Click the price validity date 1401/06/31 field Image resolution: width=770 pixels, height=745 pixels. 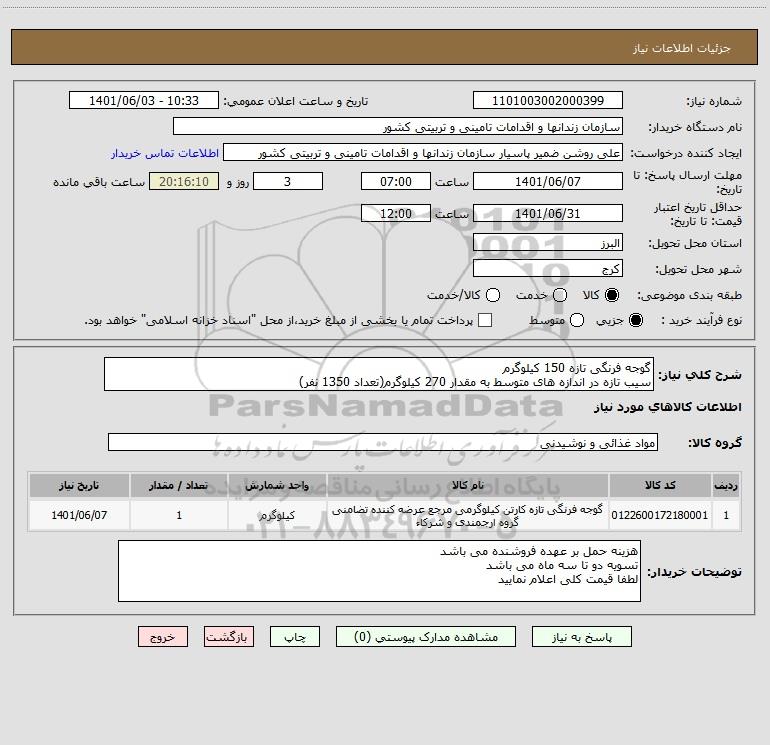coord(548,213)
